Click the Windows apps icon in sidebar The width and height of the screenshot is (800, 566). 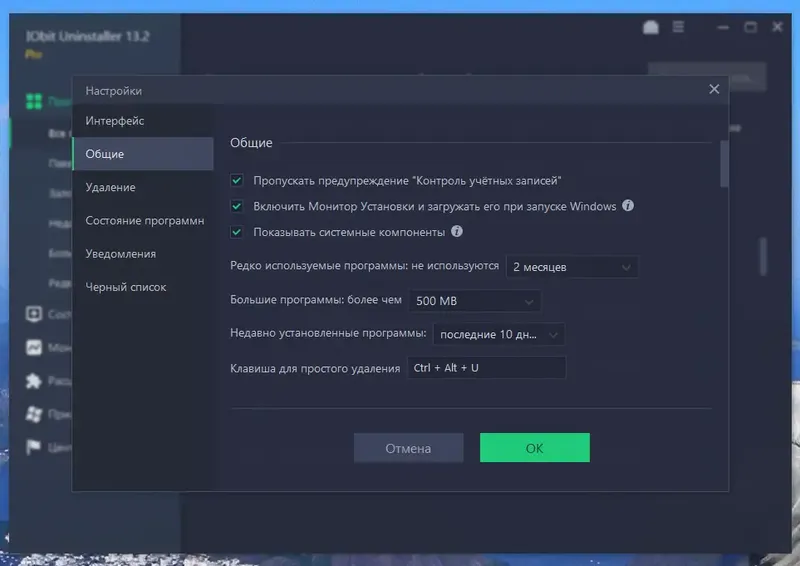point(34,414)
